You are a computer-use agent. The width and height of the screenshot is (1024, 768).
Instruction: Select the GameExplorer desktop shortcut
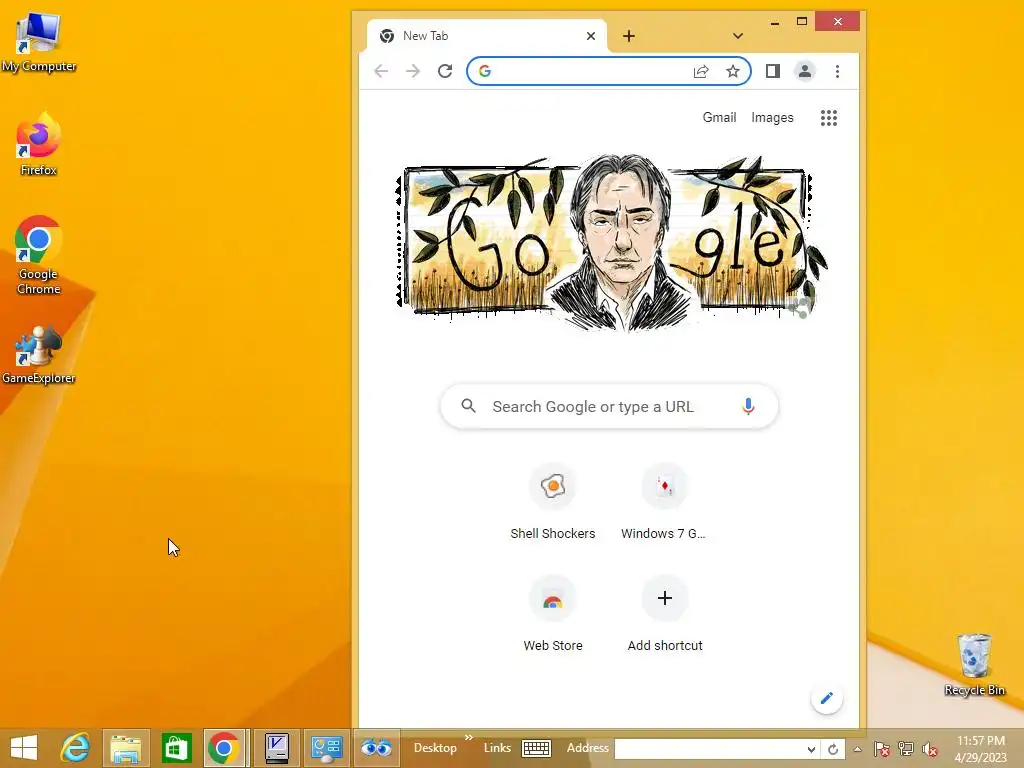(x=39, y=355)
